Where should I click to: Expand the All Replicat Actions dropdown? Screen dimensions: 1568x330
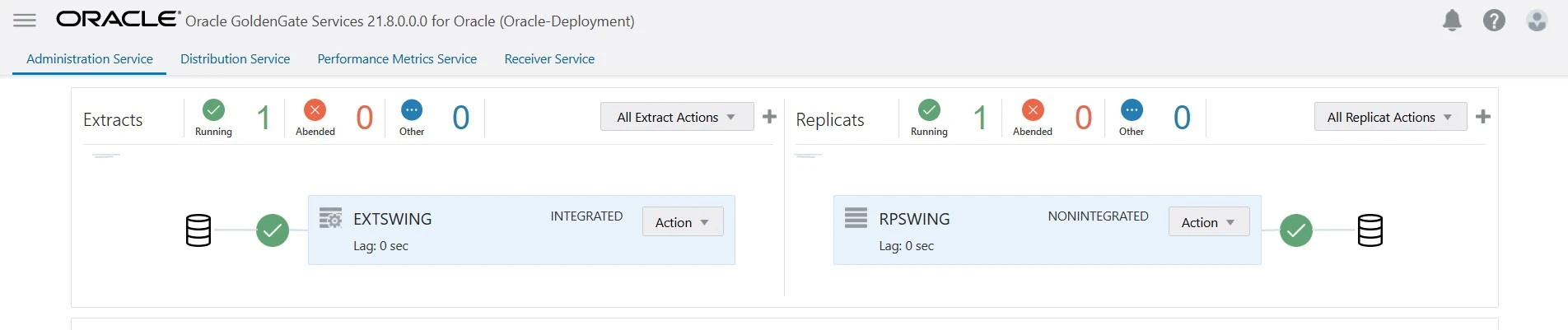1390,117
